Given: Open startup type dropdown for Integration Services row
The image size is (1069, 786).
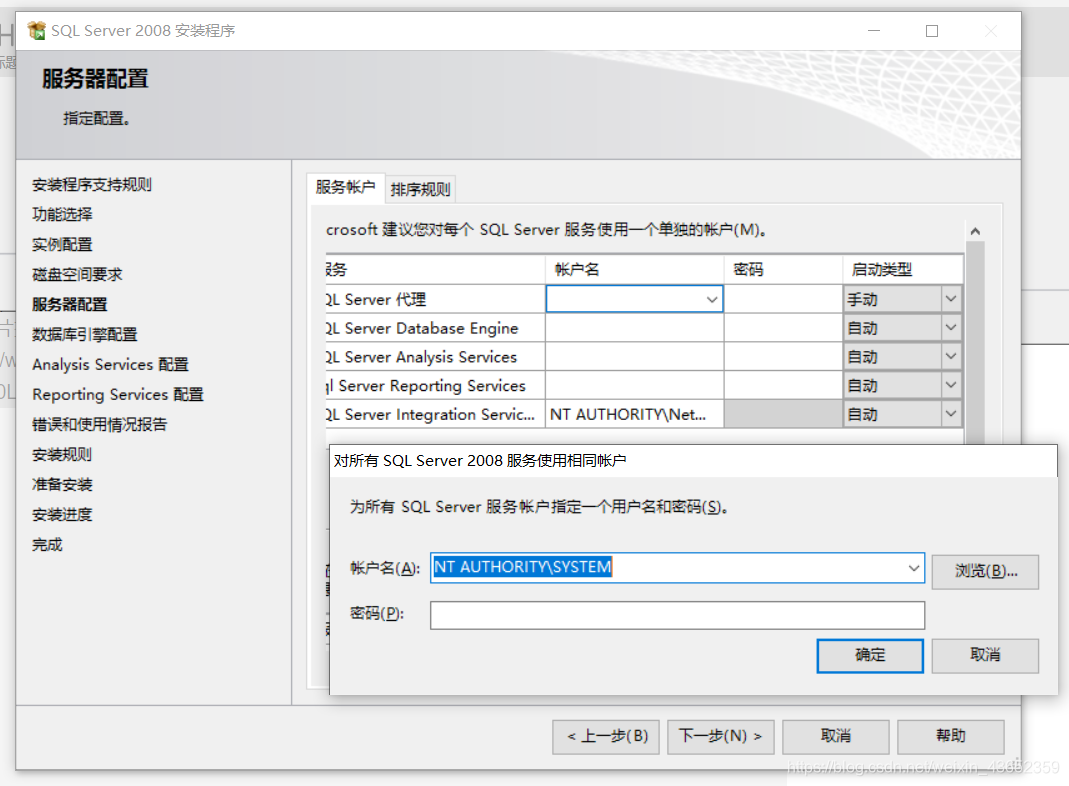Looking at the screenshot, I should (950, 414).
